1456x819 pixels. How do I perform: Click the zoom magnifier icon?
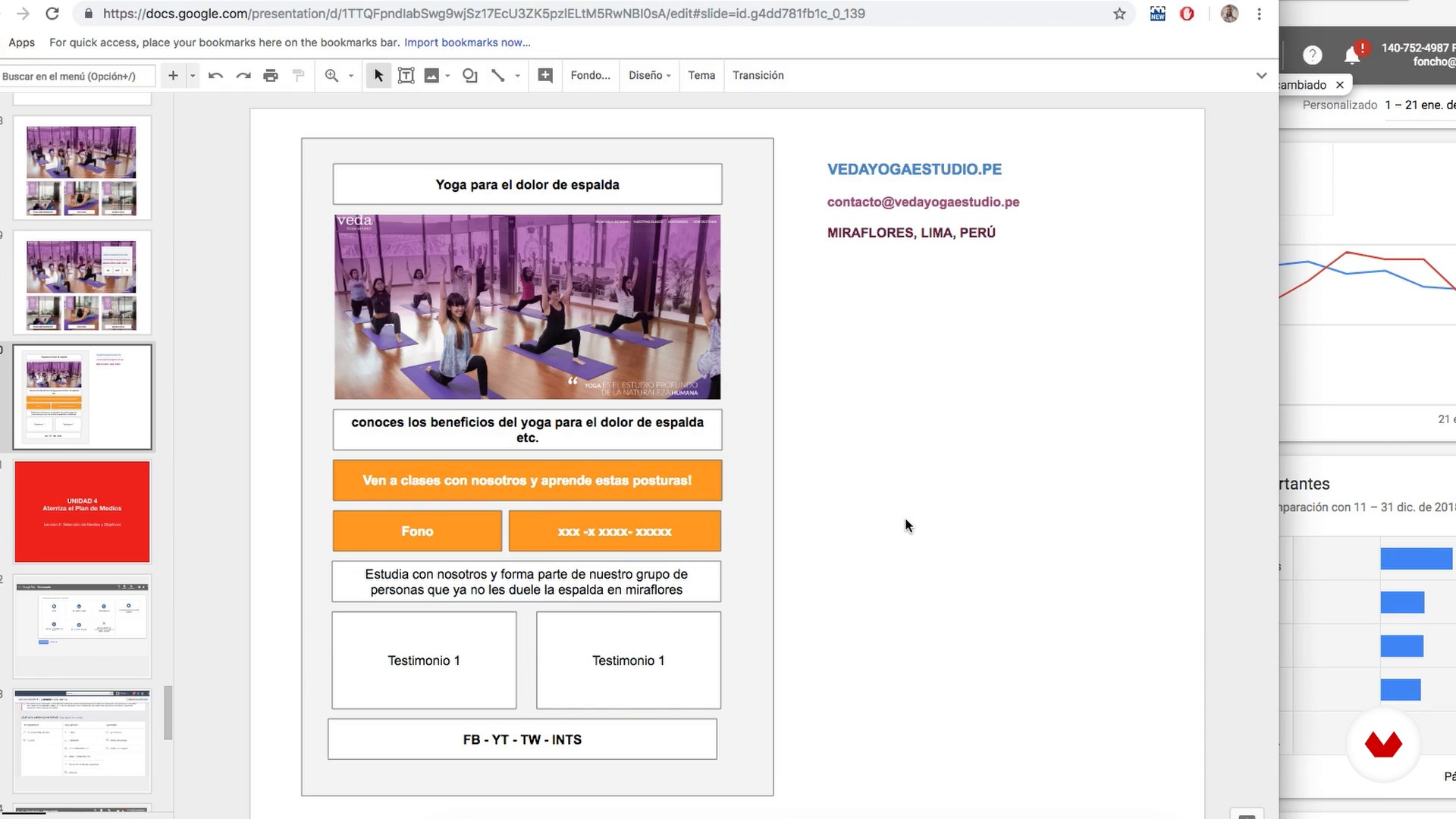(x=331, y=75)
